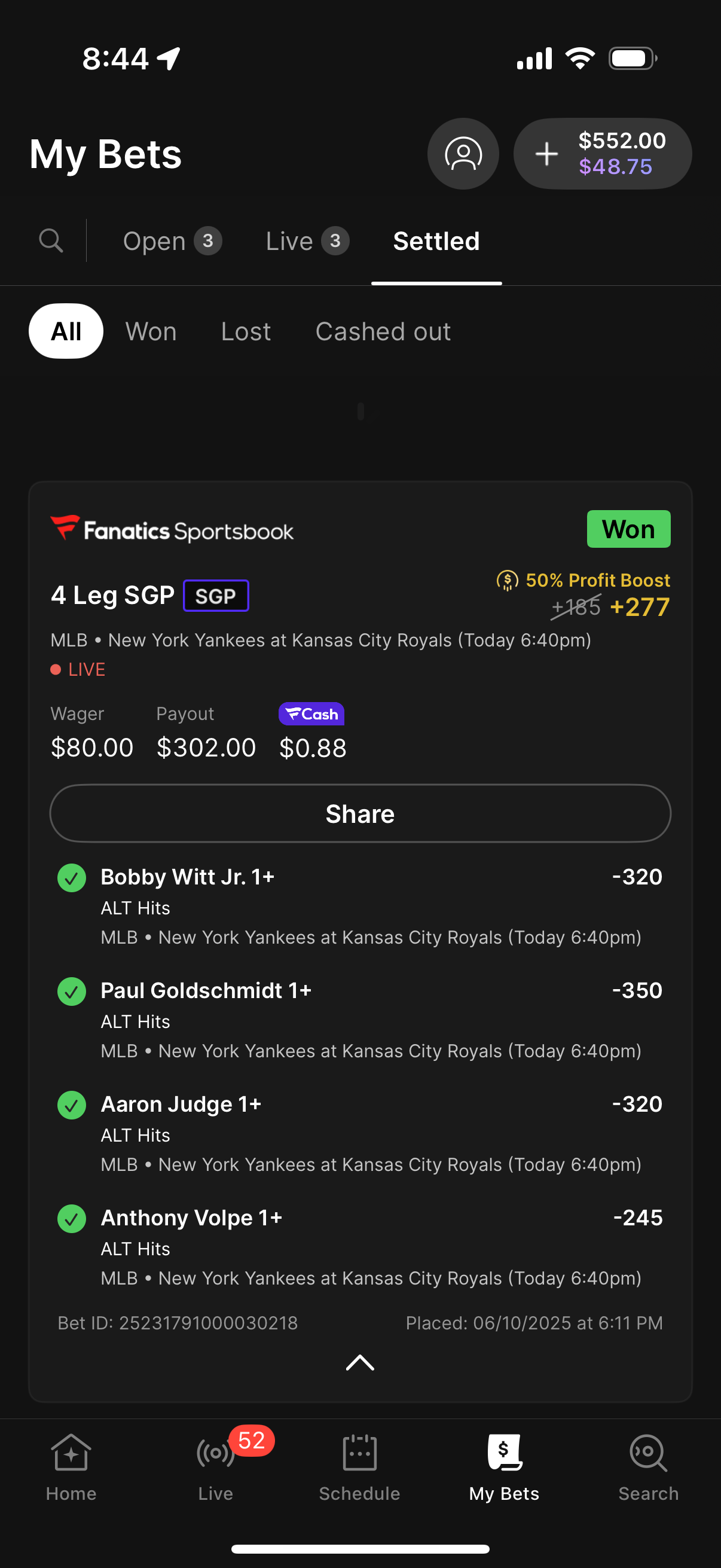Image resolution: width=721 pixels, height=1568 pixels.
Task: Tap the search magnifier beside Open tab
Action: pos(51,241)
